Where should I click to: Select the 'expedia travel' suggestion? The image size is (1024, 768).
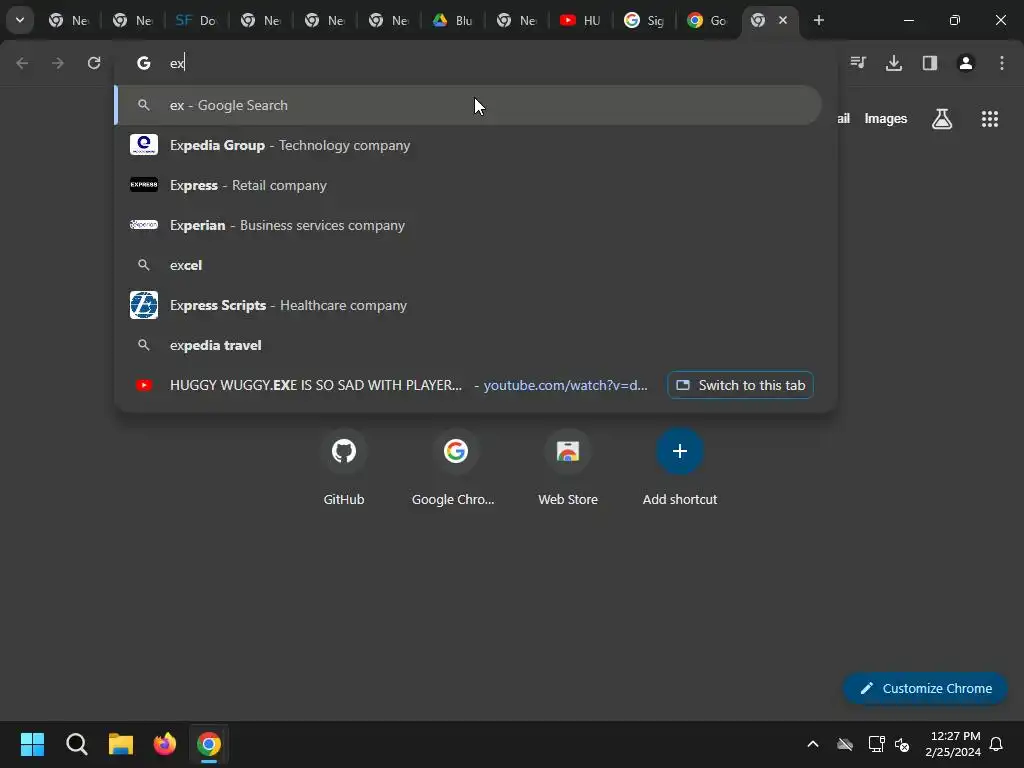(468, 345)
